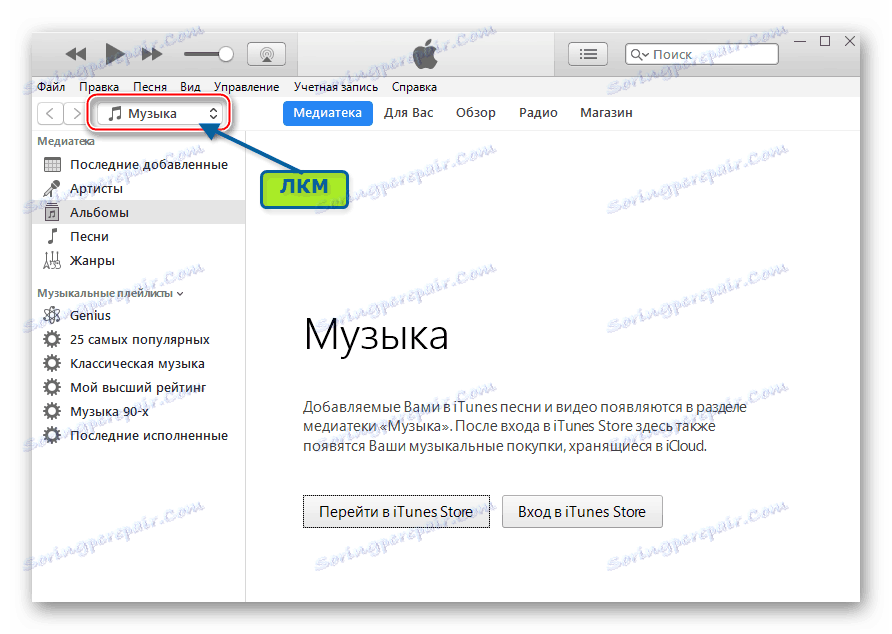Click the Genius atom icon
The image size is (892, 634).
pos(52,315)
